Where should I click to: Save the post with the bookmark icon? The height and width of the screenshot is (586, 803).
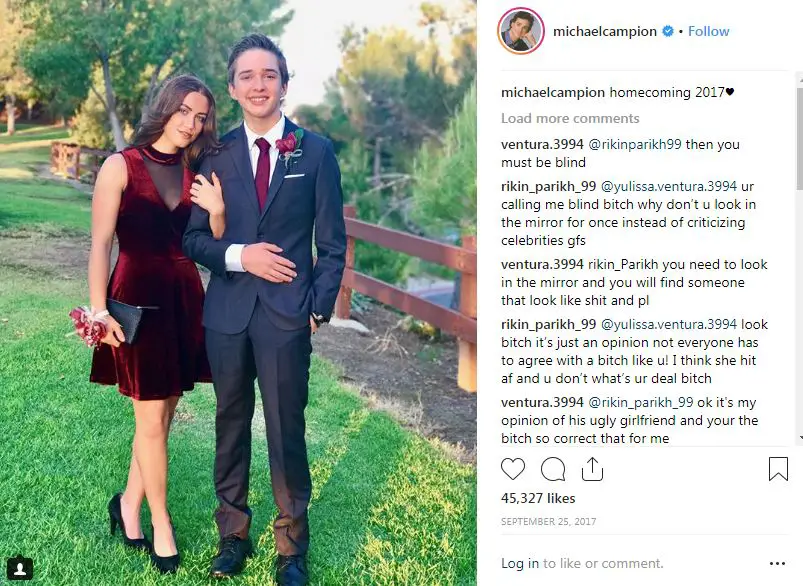778,469
